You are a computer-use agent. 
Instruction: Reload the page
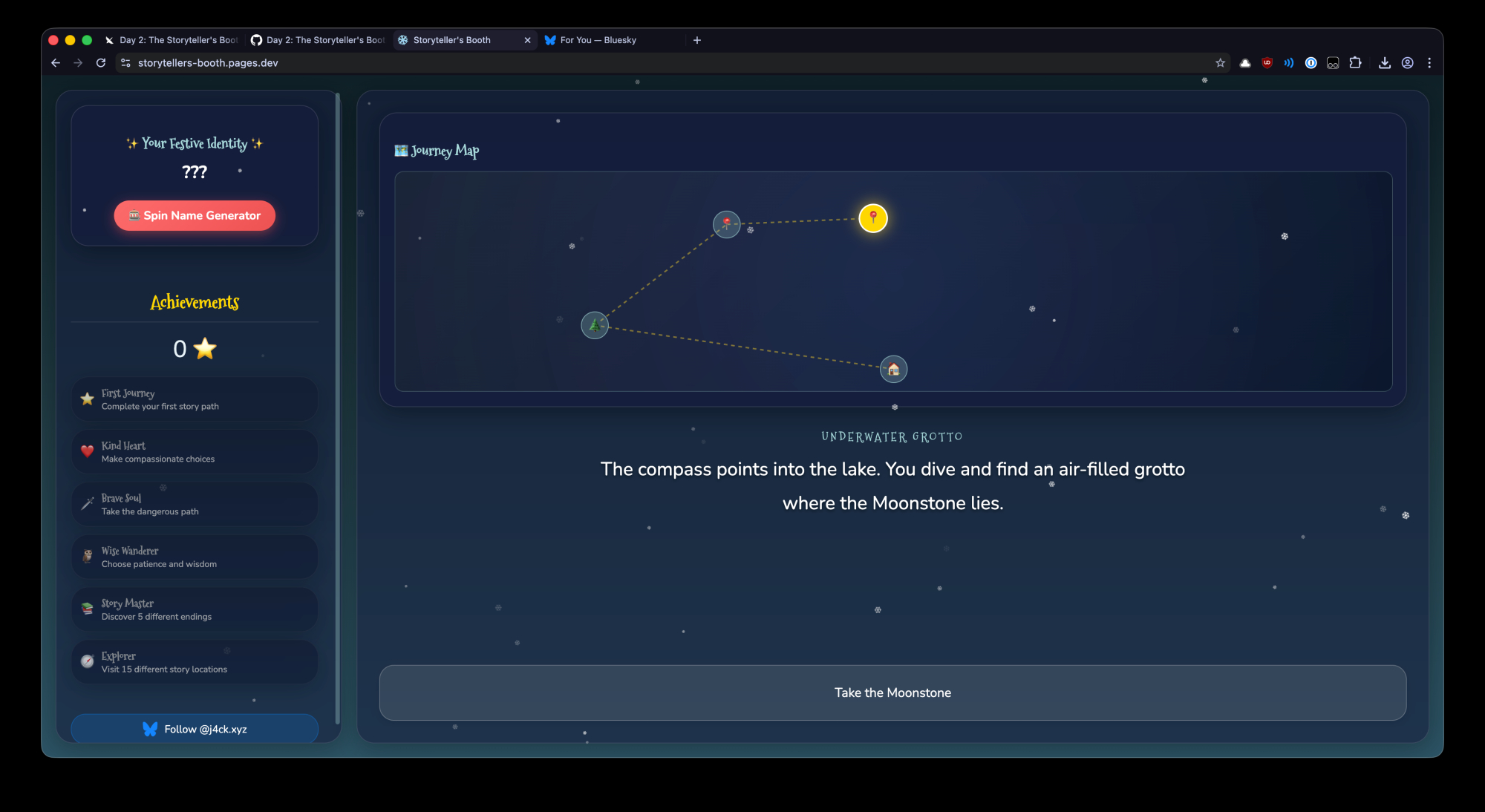pyautogui.click(x=101, y=63)
